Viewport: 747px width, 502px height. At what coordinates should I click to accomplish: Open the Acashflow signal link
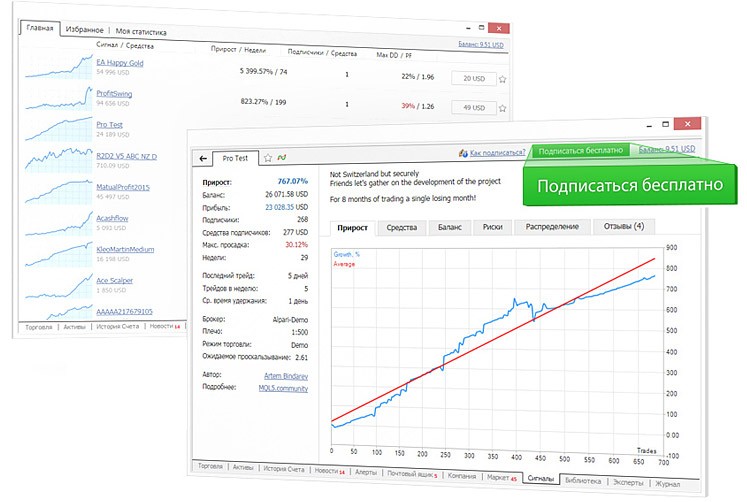pos(112,218)
